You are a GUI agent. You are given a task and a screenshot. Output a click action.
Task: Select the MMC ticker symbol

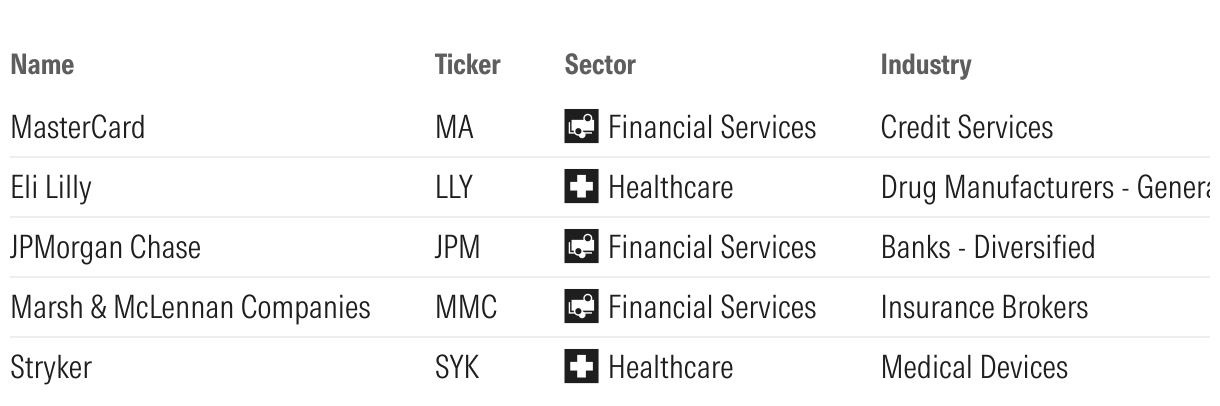point(465,308)
